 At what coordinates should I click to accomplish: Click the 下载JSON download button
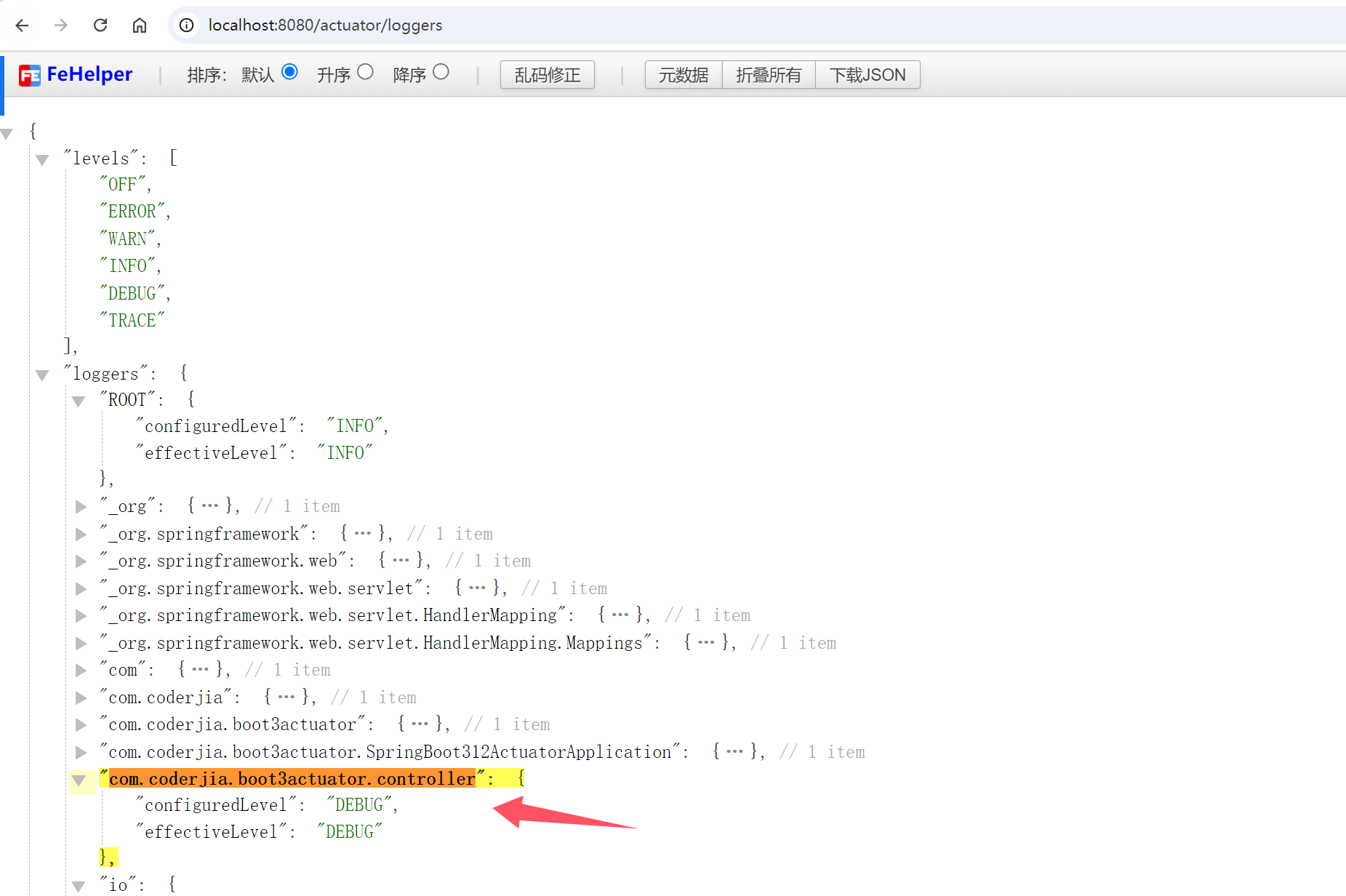868,75
